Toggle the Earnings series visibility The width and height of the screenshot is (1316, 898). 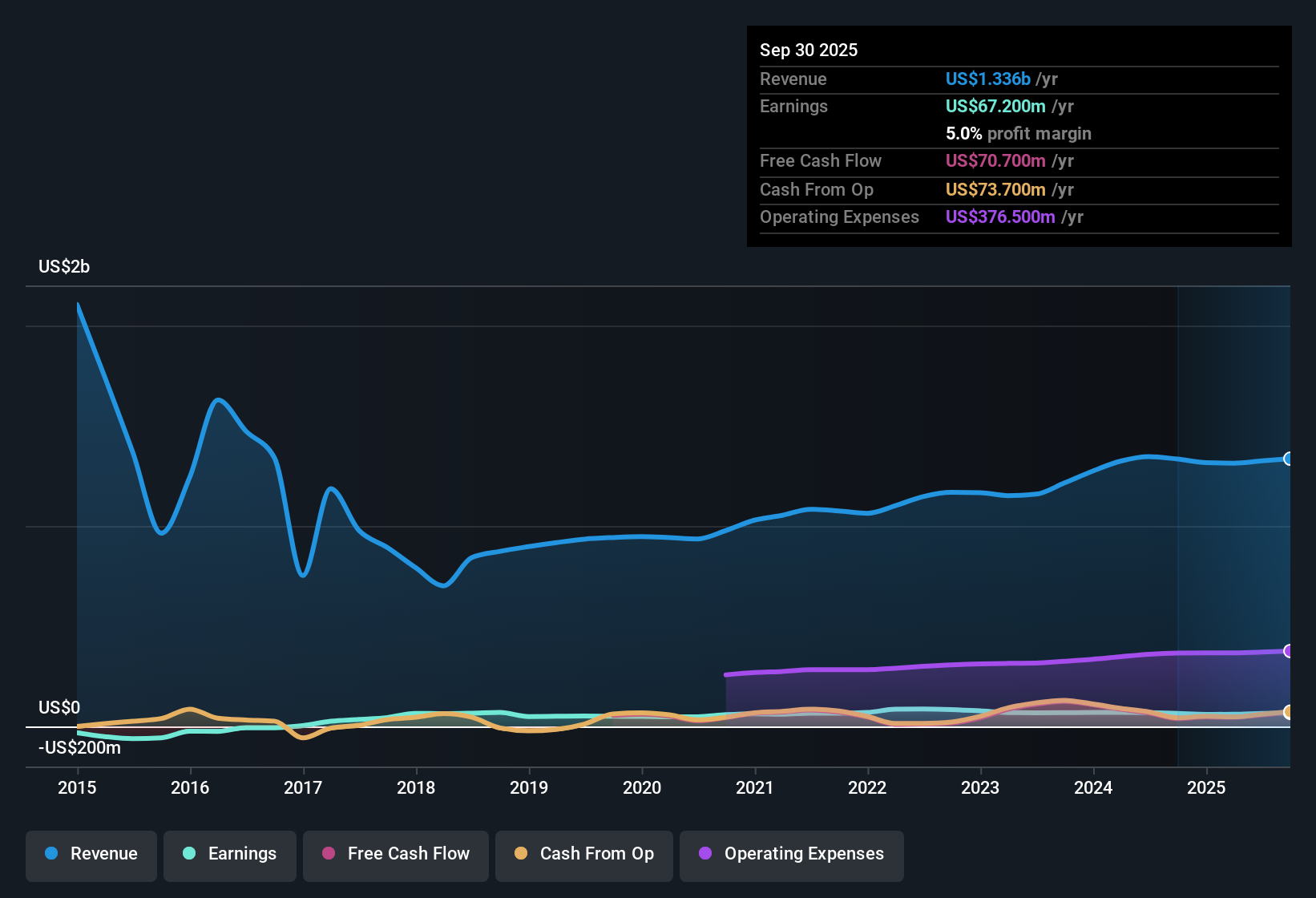pyautogui.click(x=230, y=854)
